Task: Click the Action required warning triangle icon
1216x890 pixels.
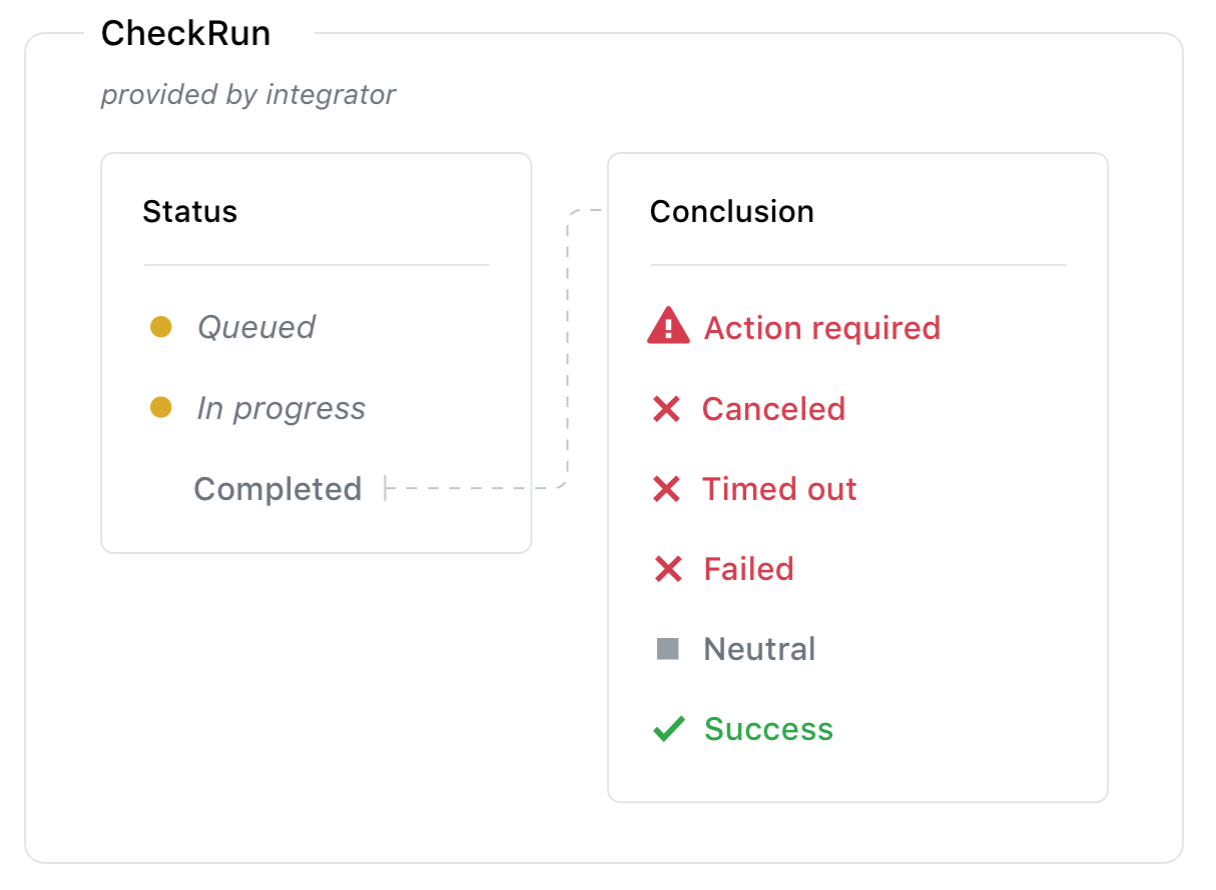Action: [x=668, y=327]
